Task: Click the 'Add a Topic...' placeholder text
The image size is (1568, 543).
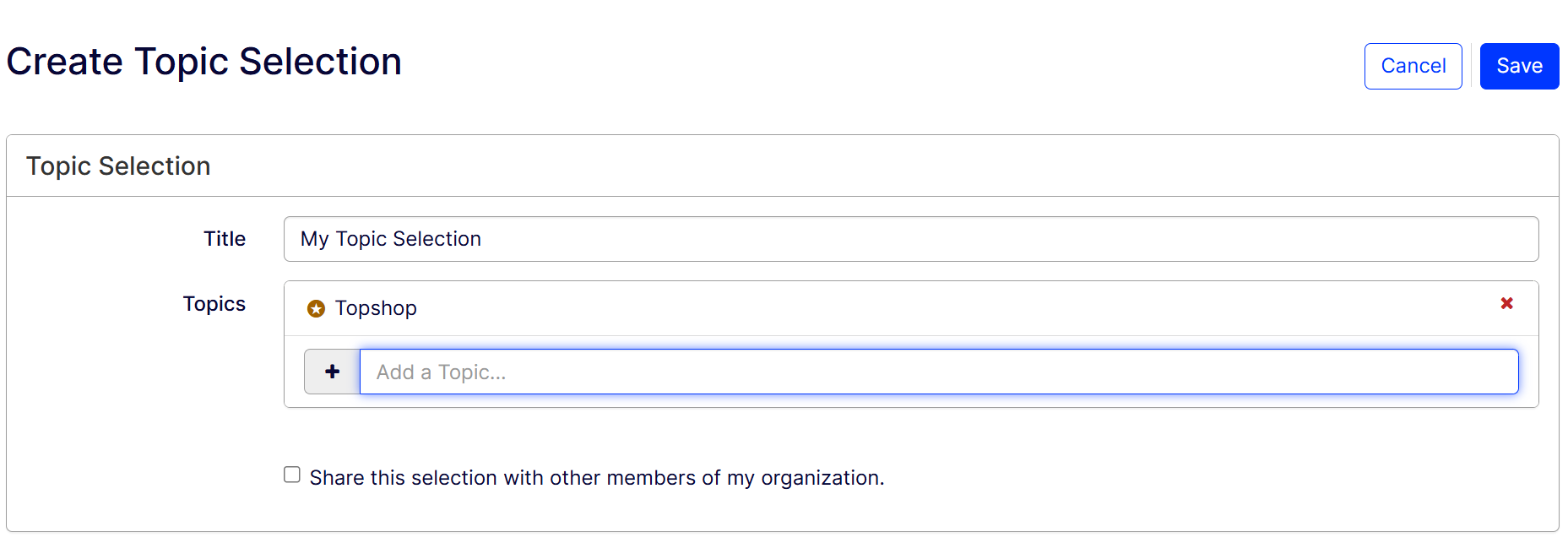Action: pyautogui.click(x=441, y=372)
